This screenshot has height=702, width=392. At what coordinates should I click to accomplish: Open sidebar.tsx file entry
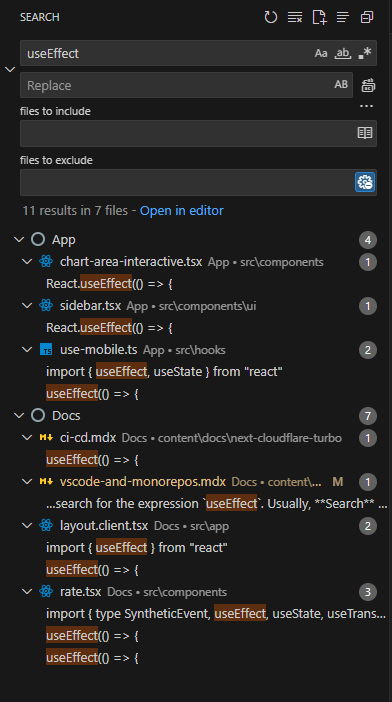tap(90, 306)
